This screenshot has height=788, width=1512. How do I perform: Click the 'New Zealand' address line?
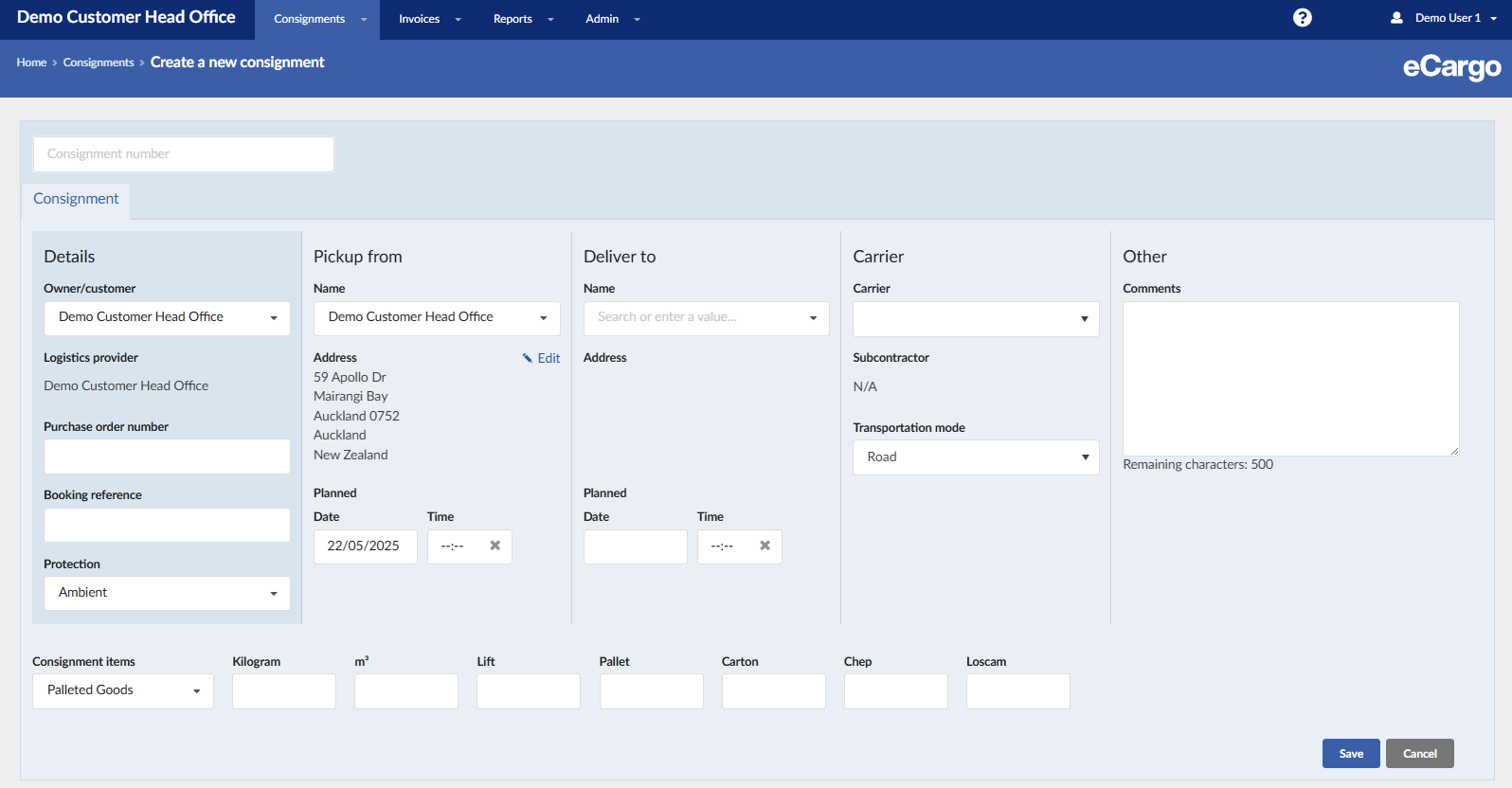click(x=351, y=455)
